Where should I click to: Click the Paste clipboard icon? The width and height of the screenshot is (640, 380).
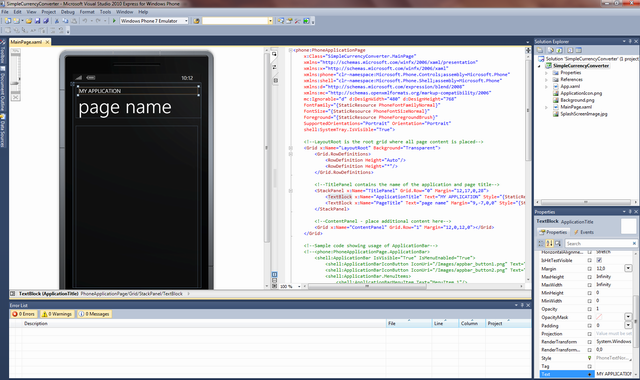click(x=74, y=21)
